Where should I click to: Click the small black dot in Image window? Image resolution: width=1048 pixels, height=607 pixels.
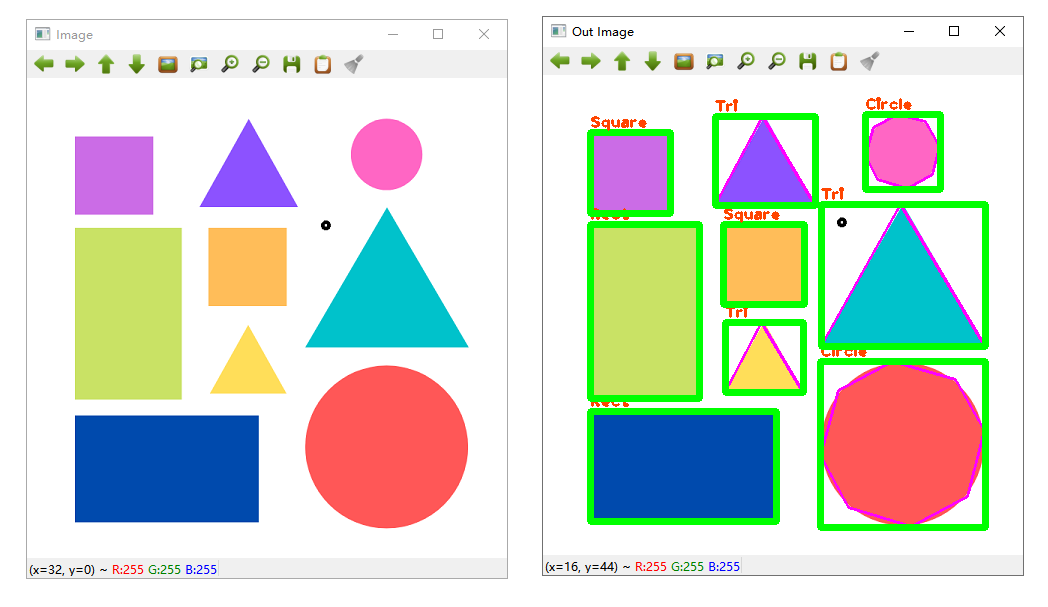tap(325, 225)
